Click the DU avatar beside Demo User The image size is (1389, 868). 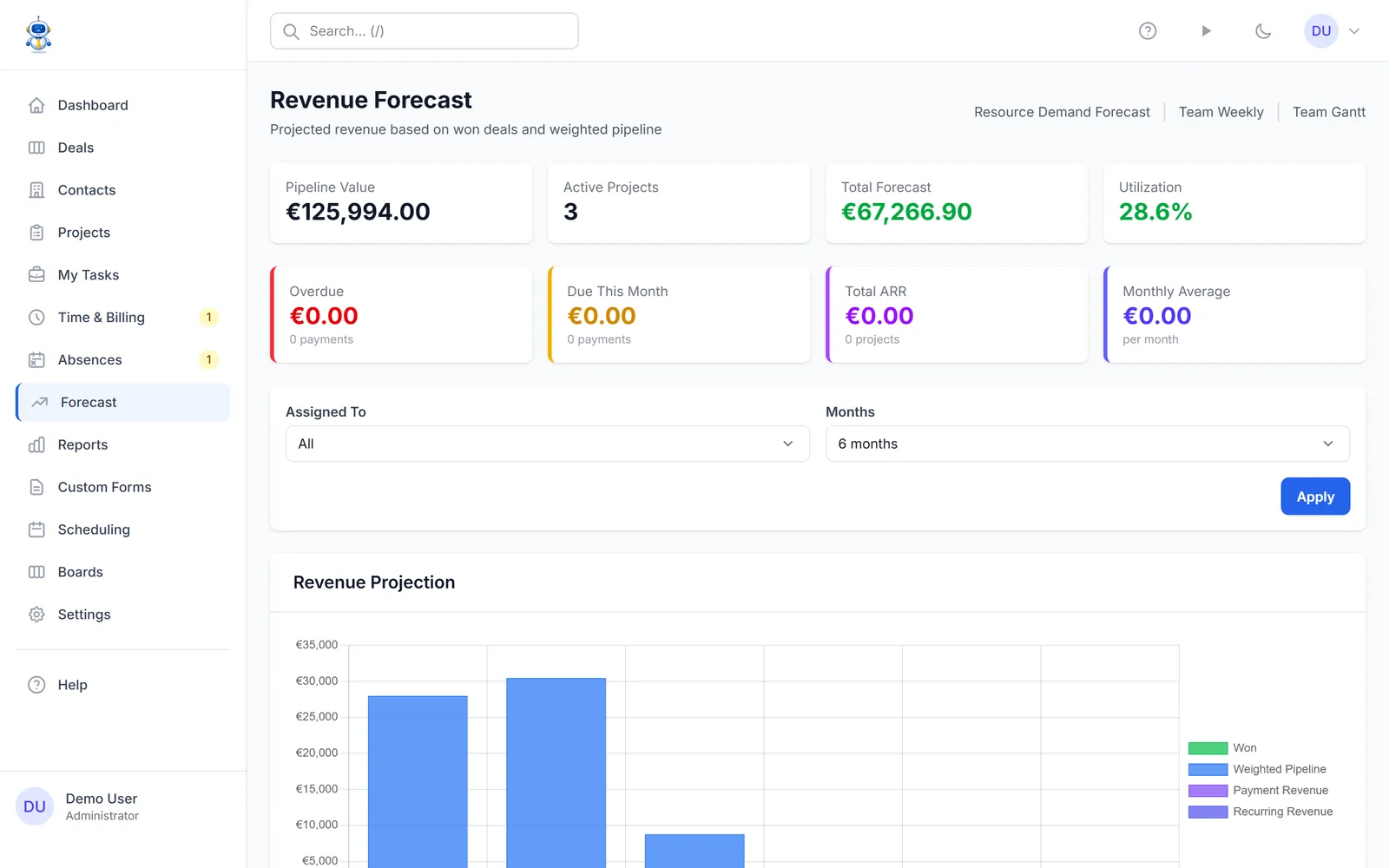[x=35, y=806]
